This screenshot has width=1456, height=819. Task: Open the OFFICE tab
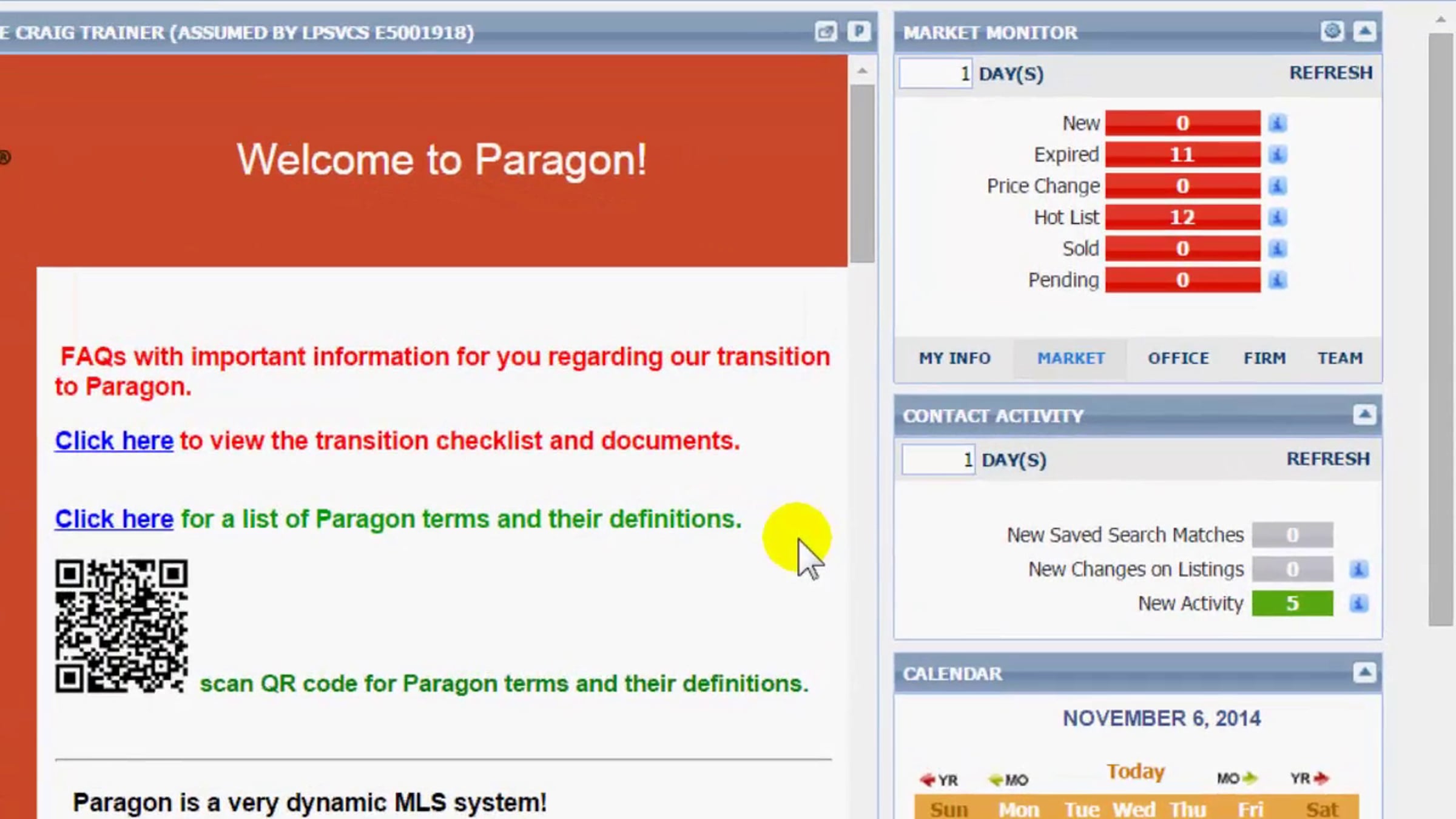[1178, 359]
